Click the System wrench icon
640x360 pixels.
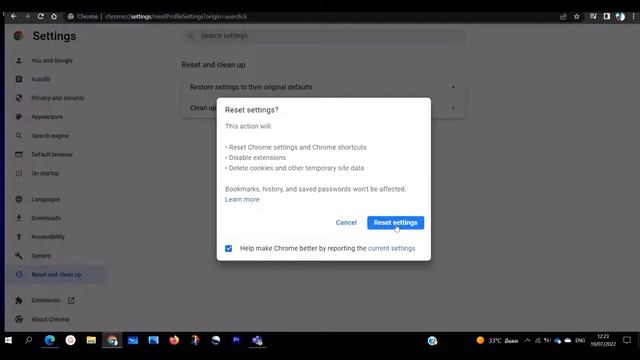click(x=19, y=256)
